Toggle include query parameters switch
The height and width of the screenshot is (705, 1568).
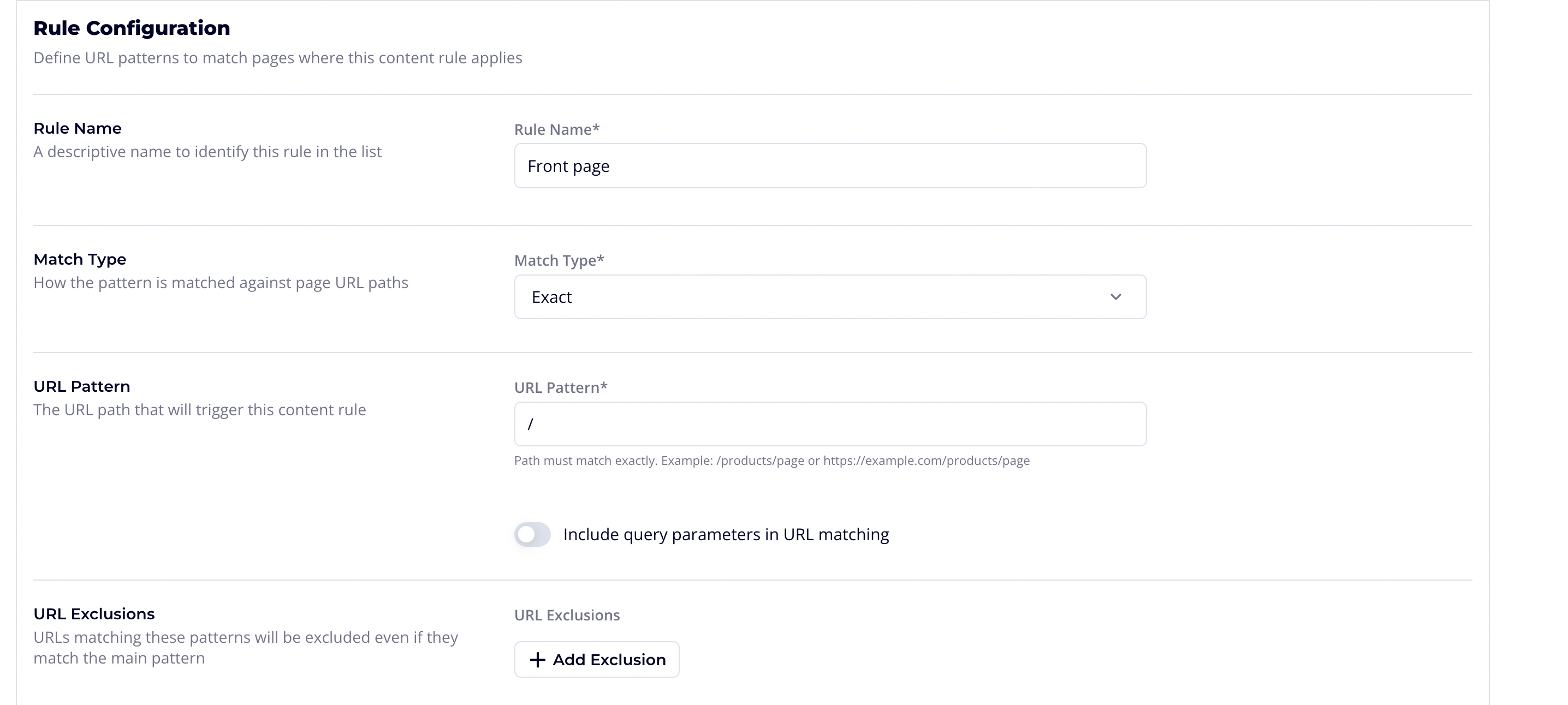533,534
